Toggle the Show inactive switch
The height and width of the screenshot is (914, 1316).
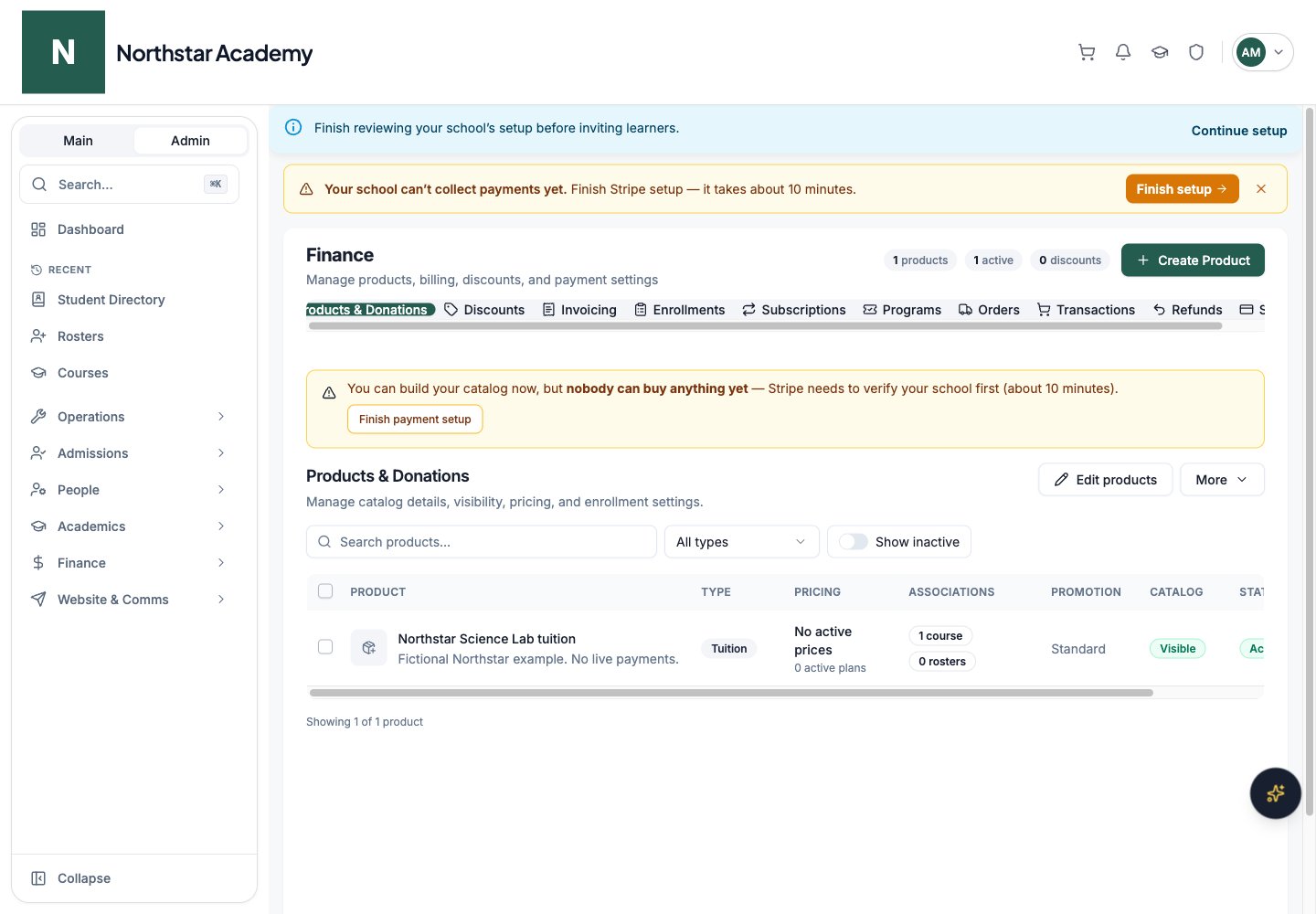854,542
